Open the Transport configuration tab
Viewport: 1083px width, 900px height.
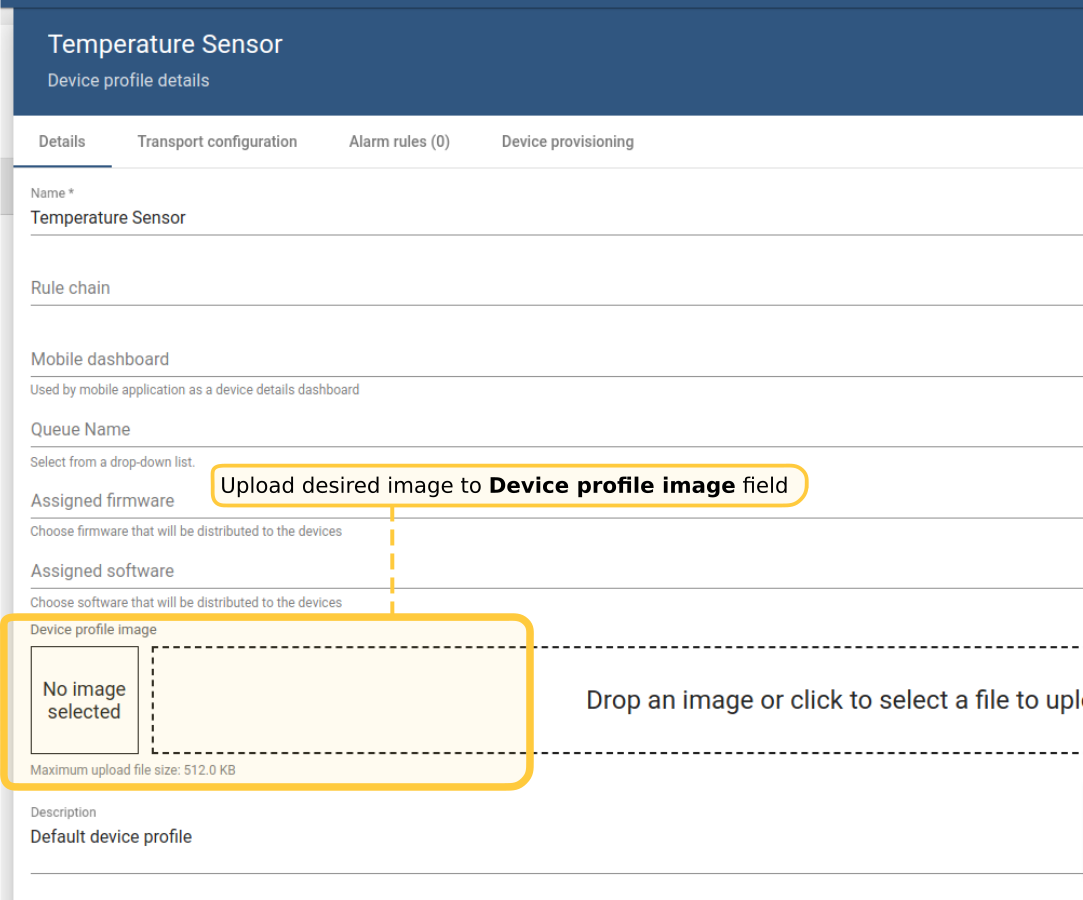[x=217, y=142]
